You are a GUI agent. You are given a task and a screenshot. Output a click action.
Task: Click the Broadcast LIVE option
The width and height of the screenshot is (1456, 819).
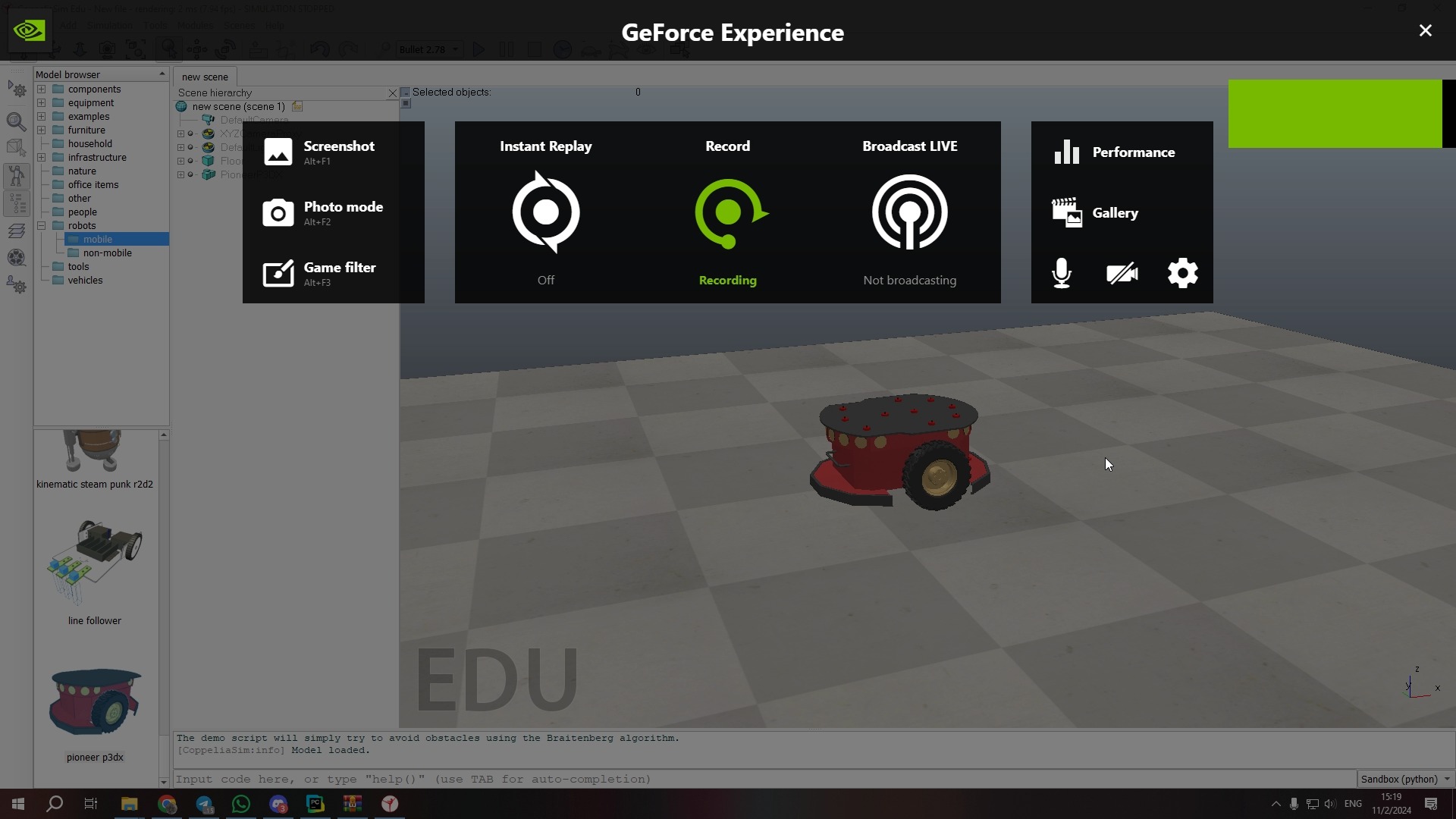pyautogui.click(x=910, y=212)
